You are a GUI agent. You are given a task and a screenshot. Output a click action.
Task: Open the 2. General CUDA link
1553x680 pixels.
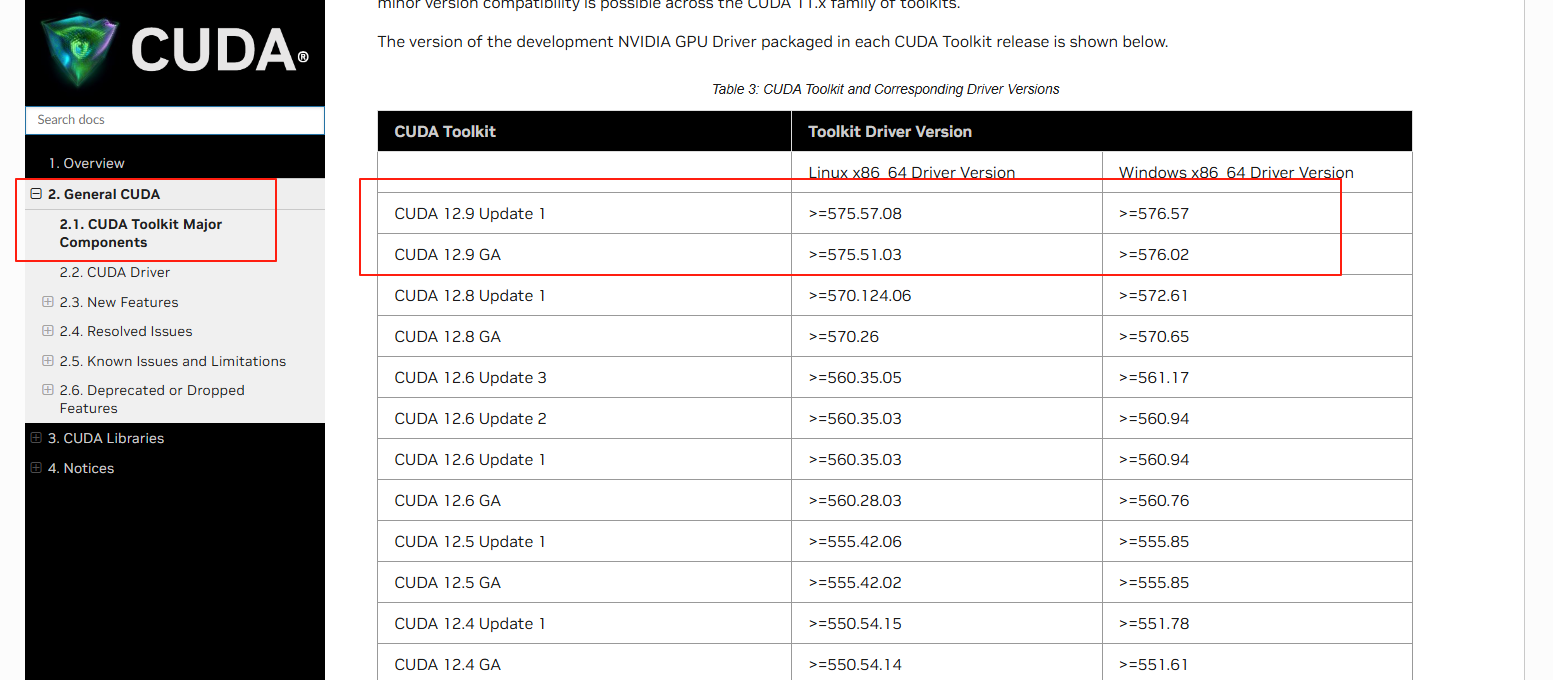point(104,194)
